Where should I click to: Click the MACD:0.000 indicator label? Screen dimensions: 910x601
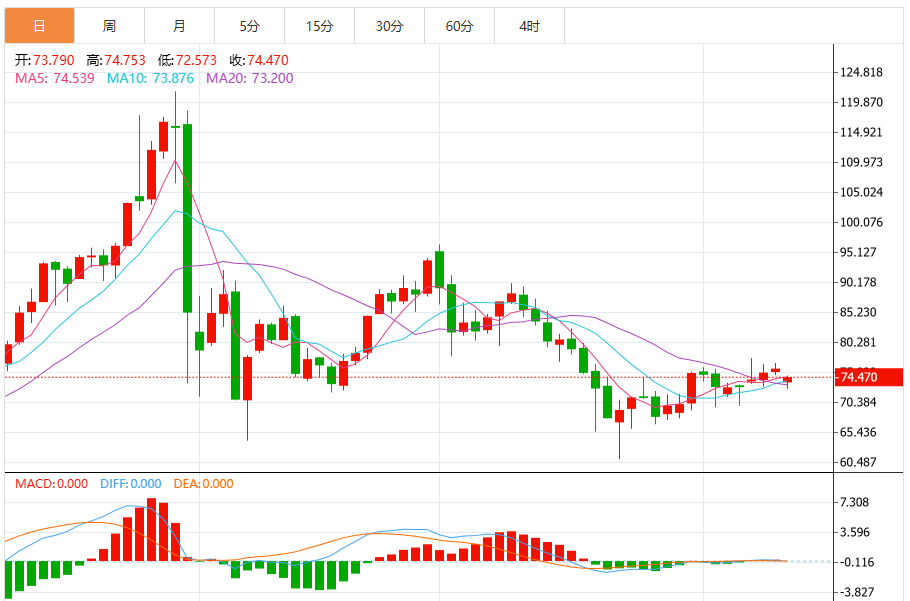[x=52, y=484]
